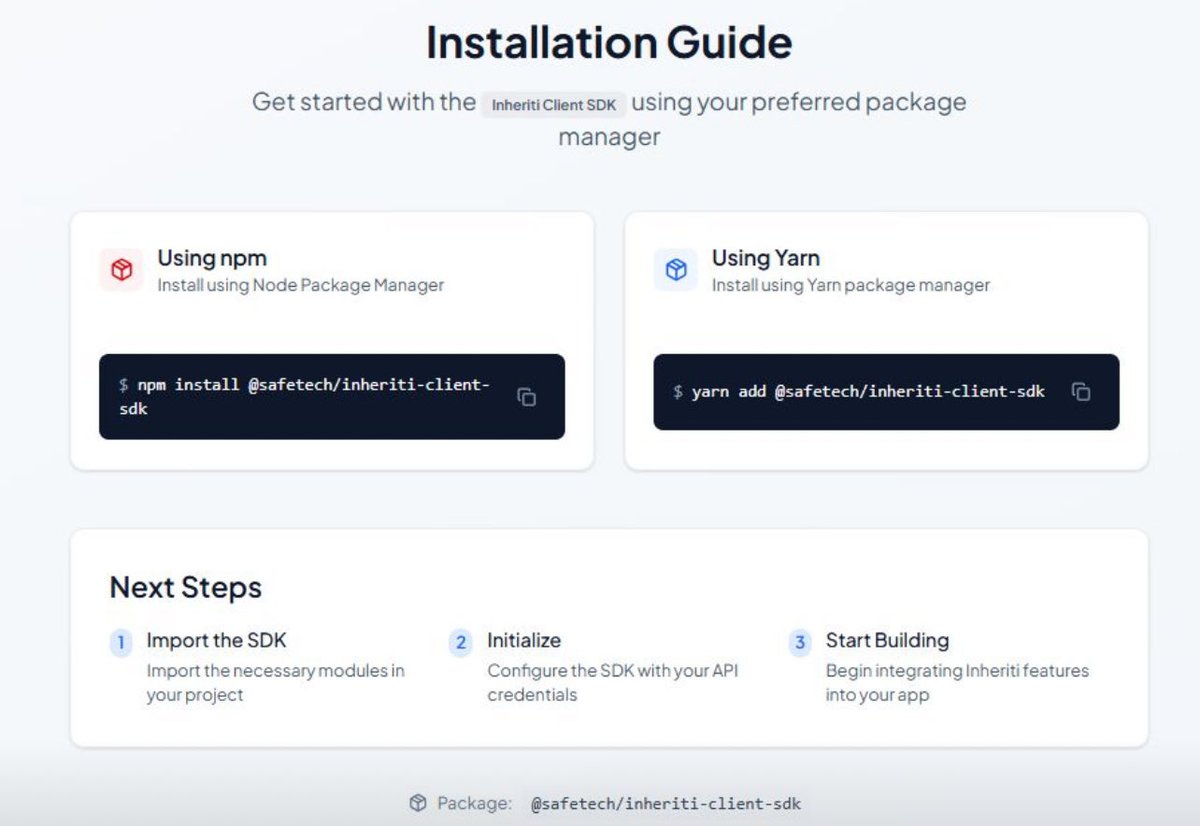Click the blue Yarn package icon

click(676, 270)
